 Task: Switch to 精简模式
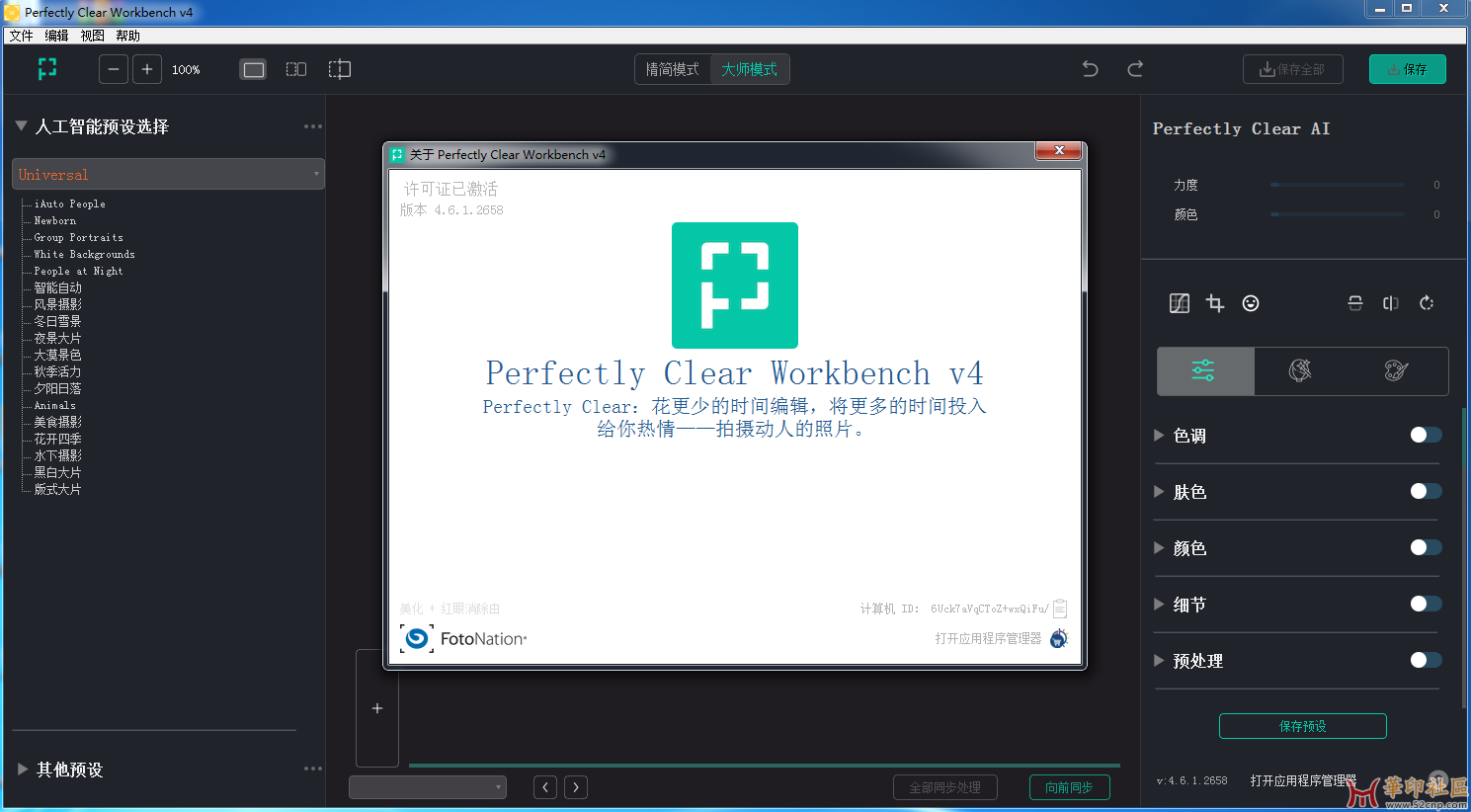672,69
